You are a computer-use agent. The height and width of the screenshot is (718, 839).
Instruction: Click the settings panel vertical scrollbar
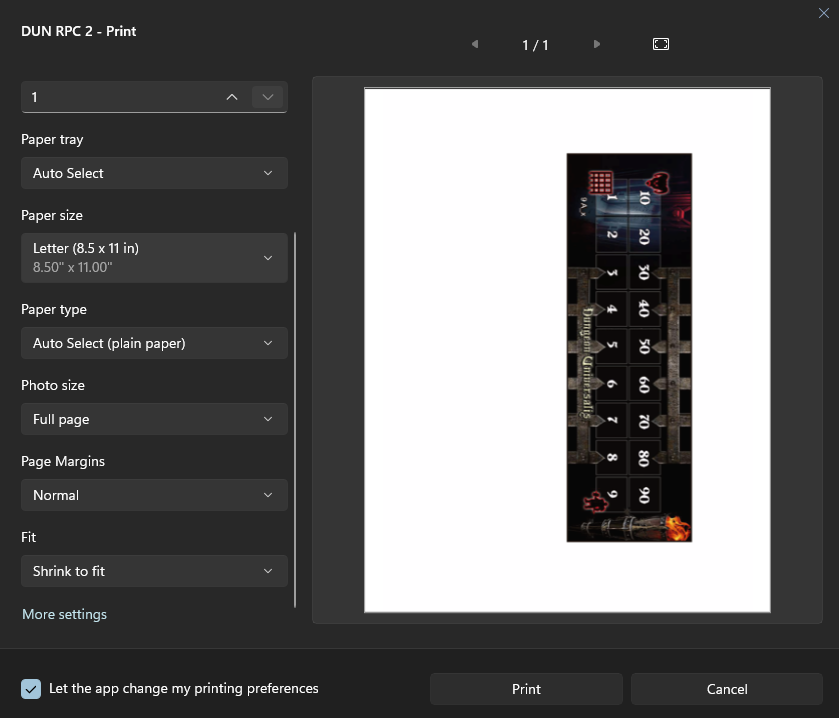click(x=295, y=420)
